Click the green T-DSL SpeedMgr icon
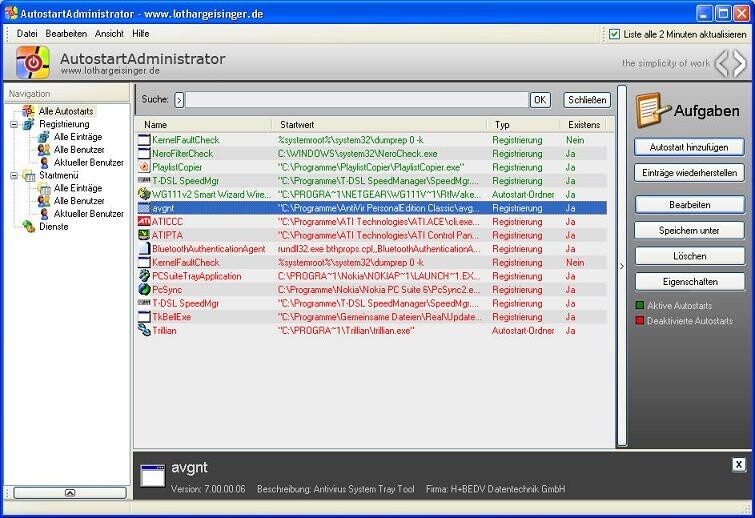Screen dimensions: 755x518 pyautogui.click(x=144, y=180)
